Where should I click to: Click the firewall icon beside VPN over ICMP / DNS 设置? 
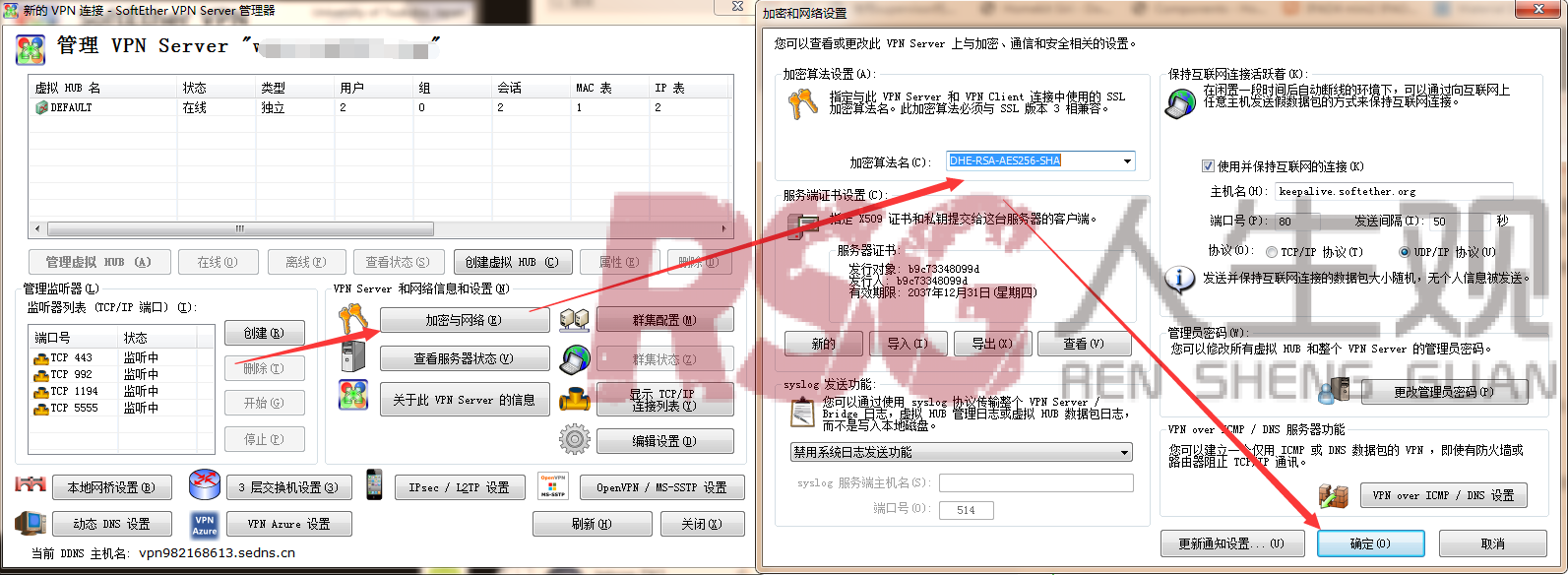[1333, 495]
